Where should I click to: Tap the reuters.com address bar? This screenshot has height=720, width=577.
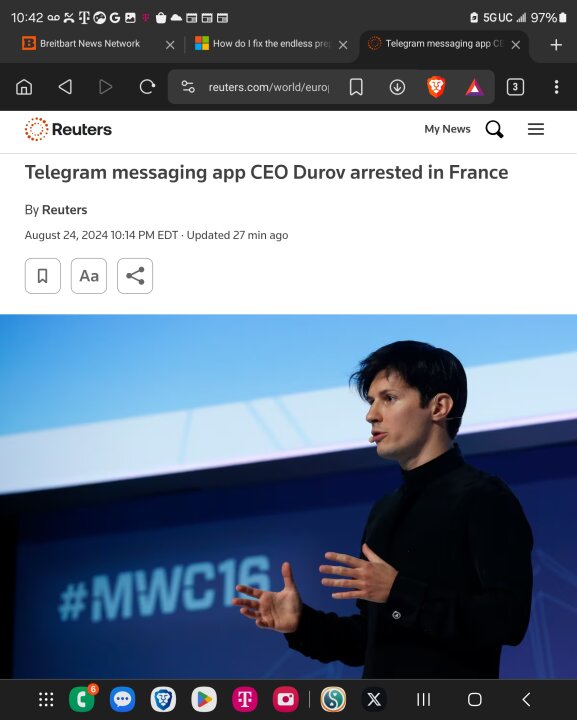pyautogui.click(x=269, y=87)
